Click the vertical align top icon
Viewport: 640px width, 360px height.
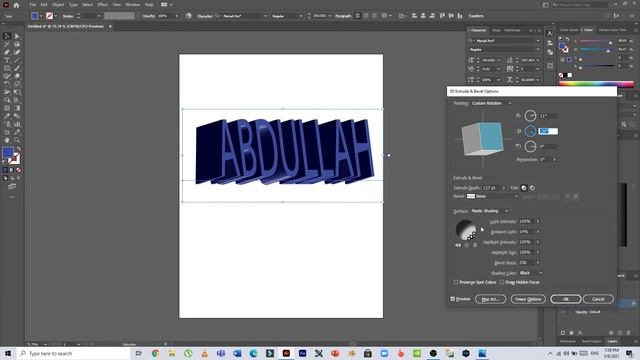tap(442, 16)
